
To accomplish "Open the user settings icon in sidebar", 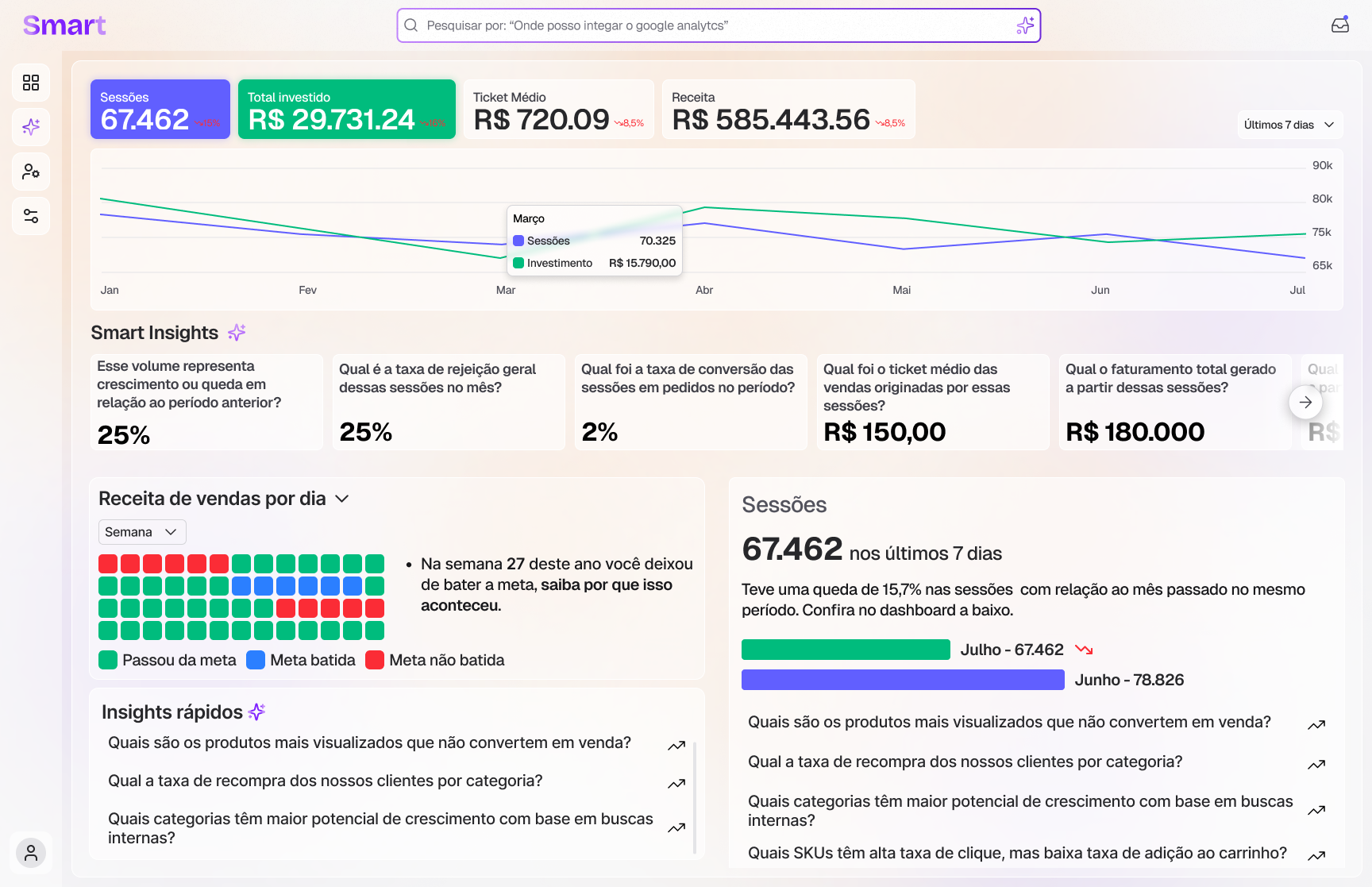I will 31,172.
